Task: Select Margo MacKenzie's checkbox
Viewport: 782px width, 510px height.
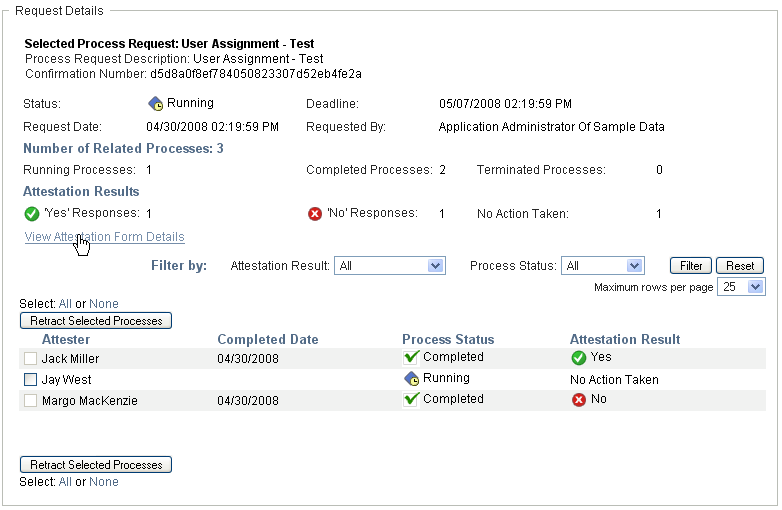Action: click(x=30, y=401)
